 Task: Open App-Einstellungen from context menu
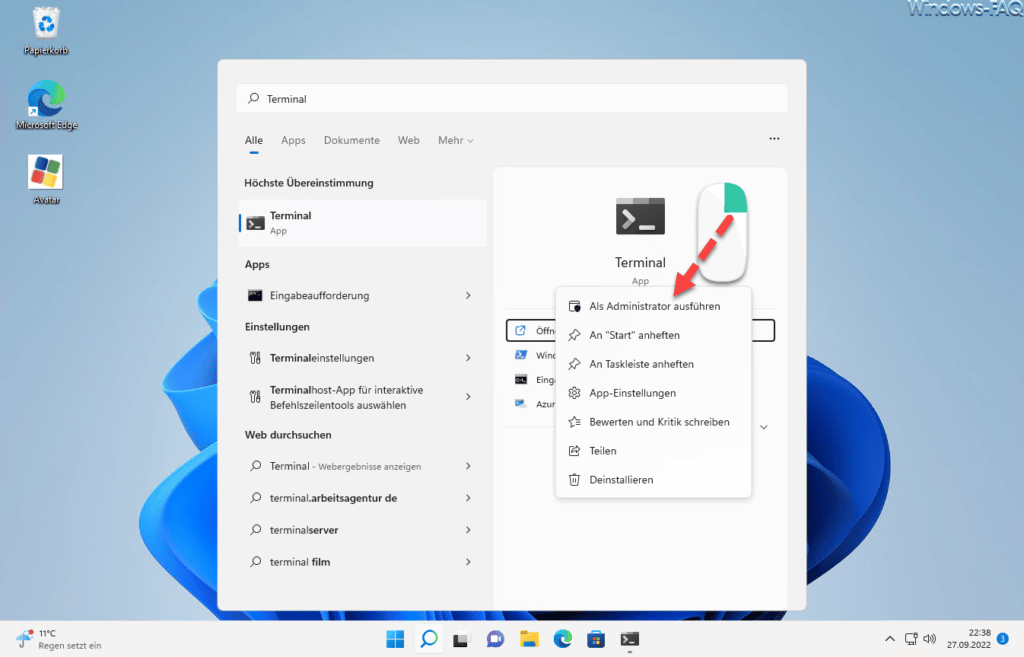pos(653,393)
